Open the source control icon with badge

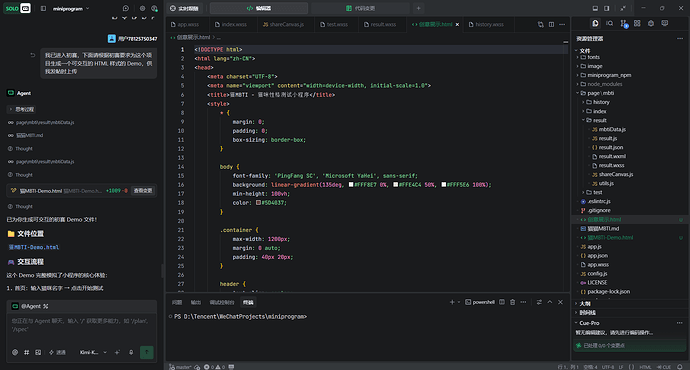[x=624, y=24]
